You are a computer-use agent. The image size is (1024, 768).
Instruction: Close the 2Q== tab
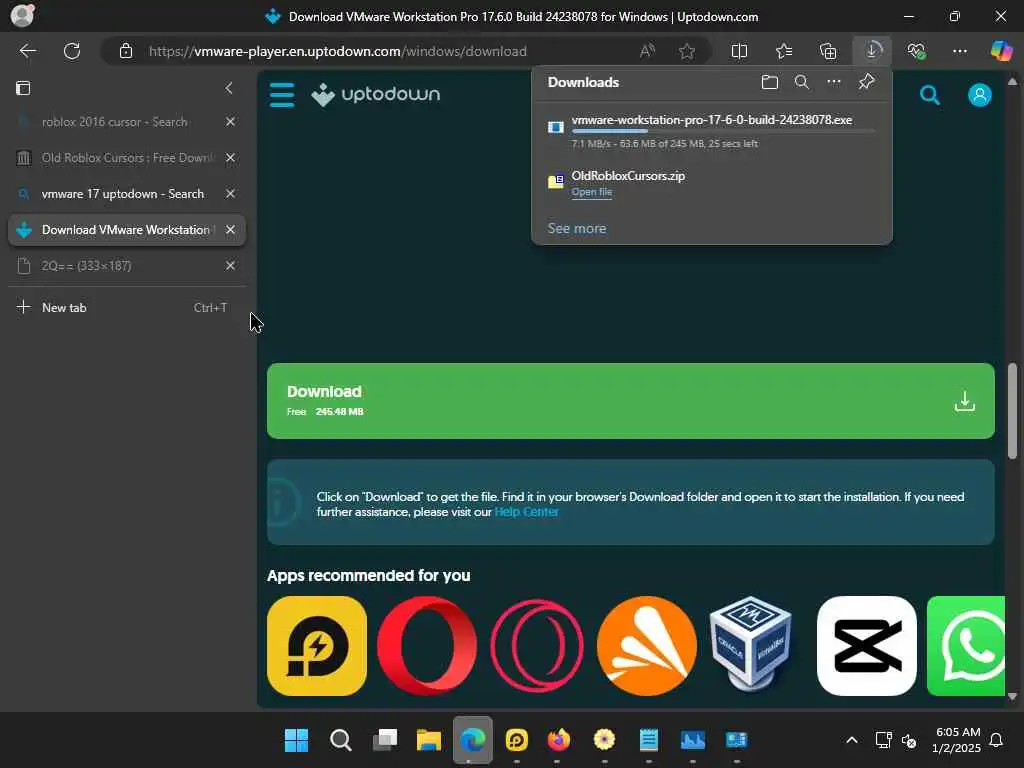pos(230,266)
